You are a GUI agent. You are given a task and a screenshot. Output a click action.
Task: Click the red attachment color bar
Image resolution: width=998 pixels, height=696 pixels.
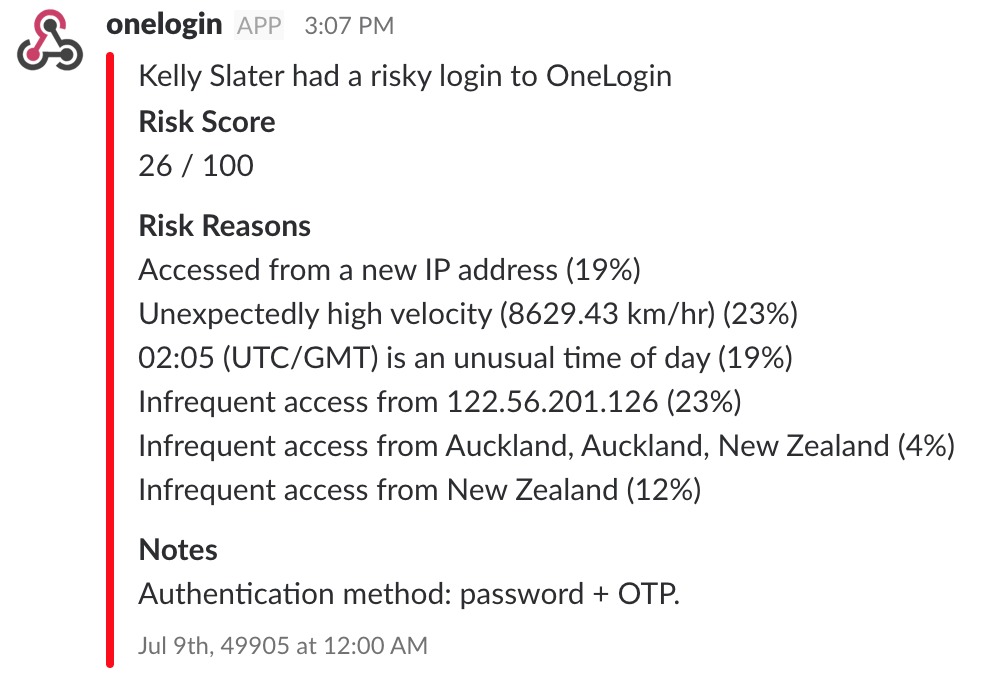coord(110,360)
